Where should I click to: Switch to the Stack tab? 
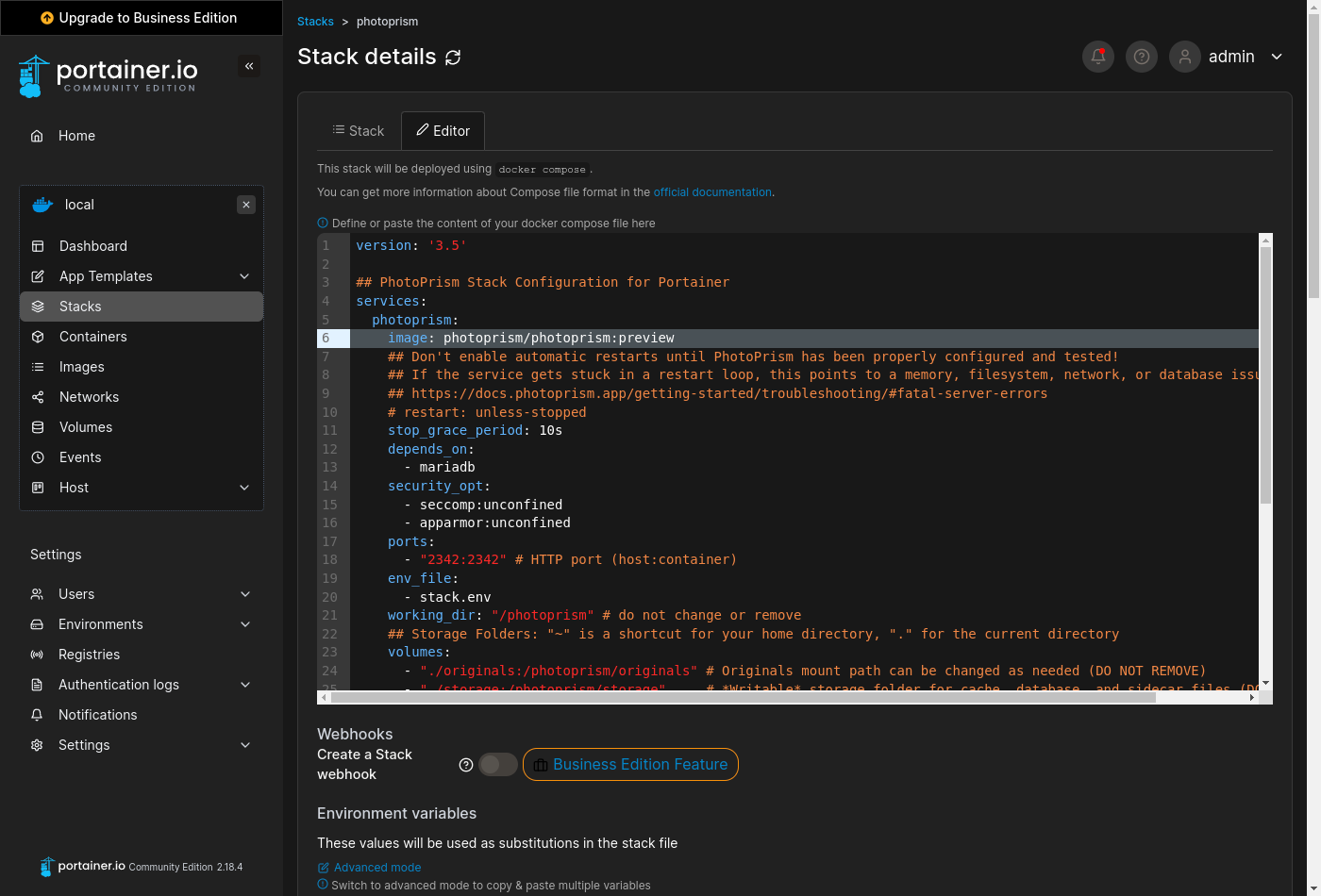[x=359, y=130]
